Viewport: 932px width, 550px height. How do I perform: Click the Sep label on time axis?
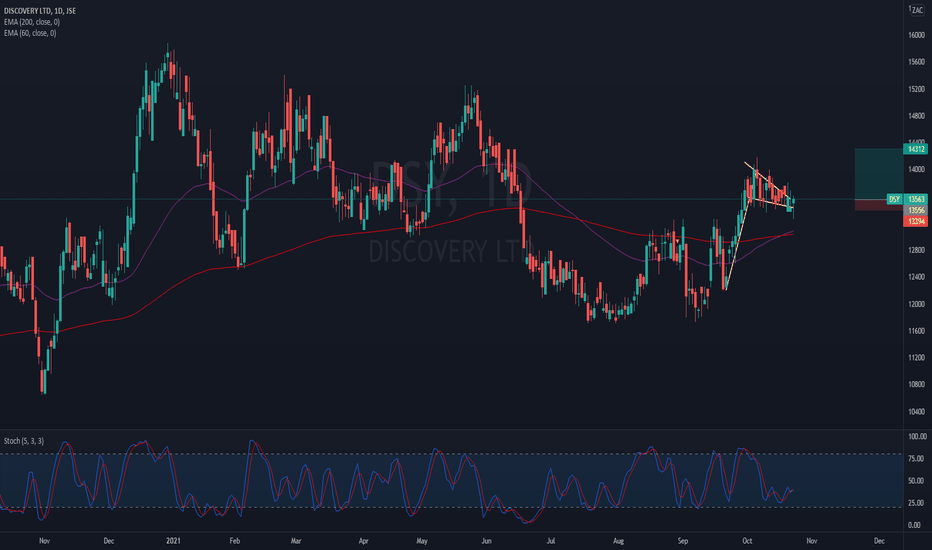coord(682,541)
